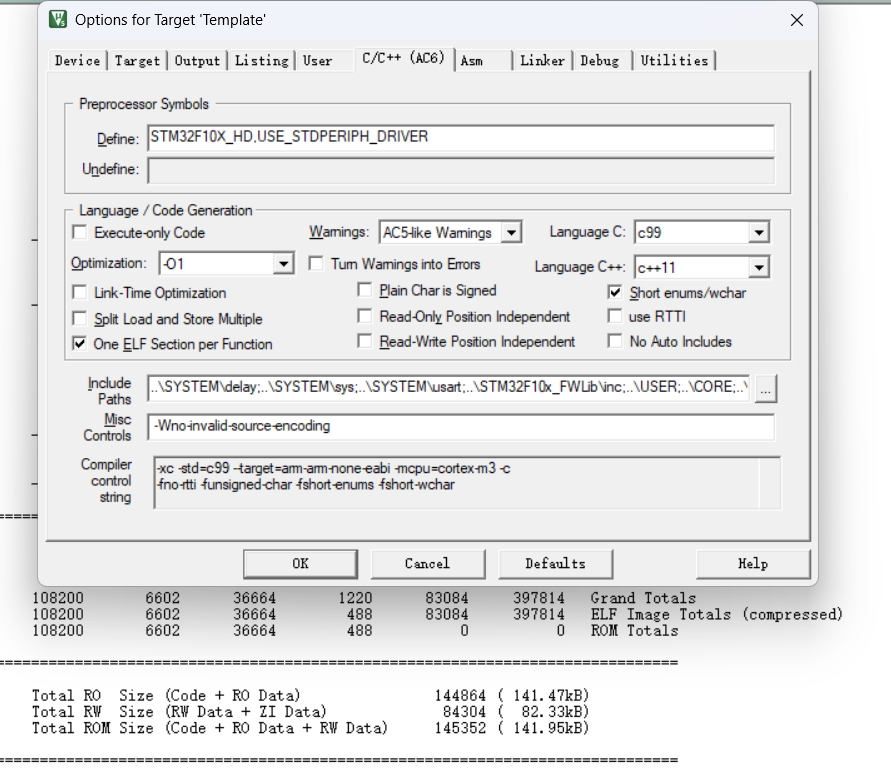
Task: Switch to the Target tab
Action: pyautogui.click(x=138, y=61)
